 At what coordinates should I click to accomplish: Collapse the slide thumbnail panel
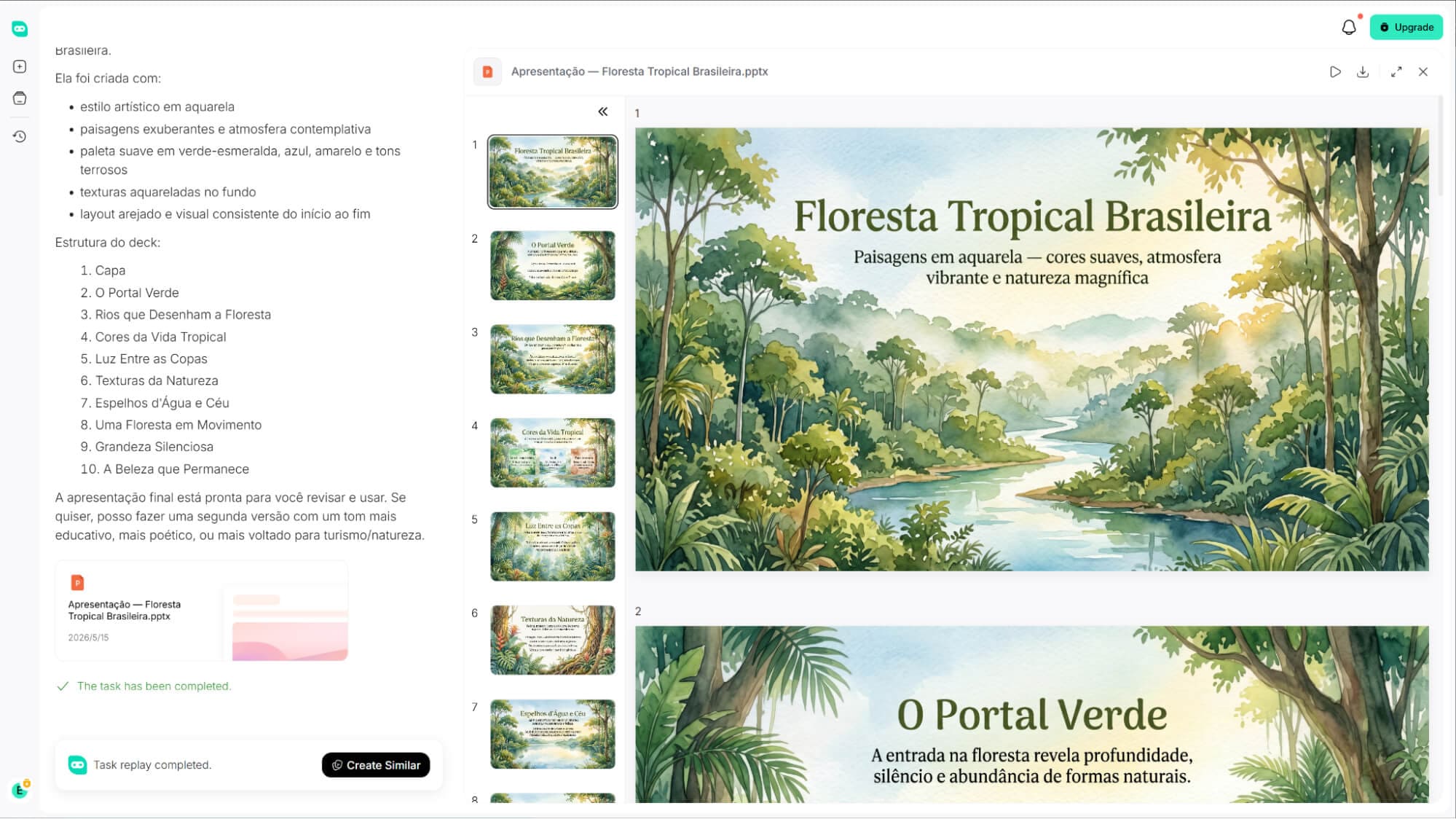[x=603, y=111]
